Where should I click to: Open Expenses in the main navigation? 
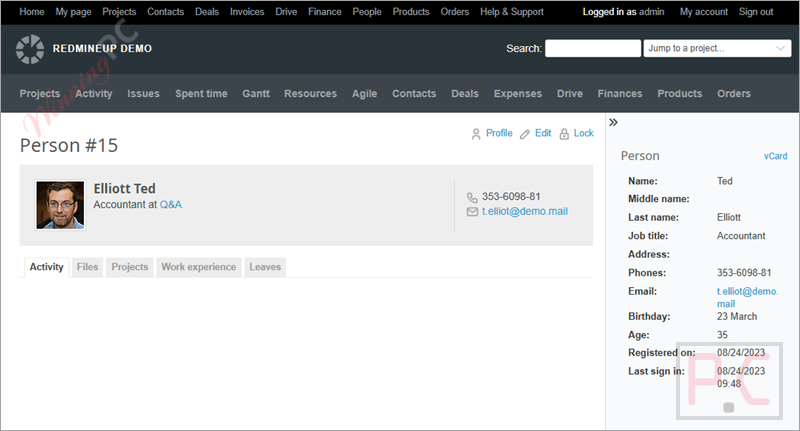coord(517,94)
